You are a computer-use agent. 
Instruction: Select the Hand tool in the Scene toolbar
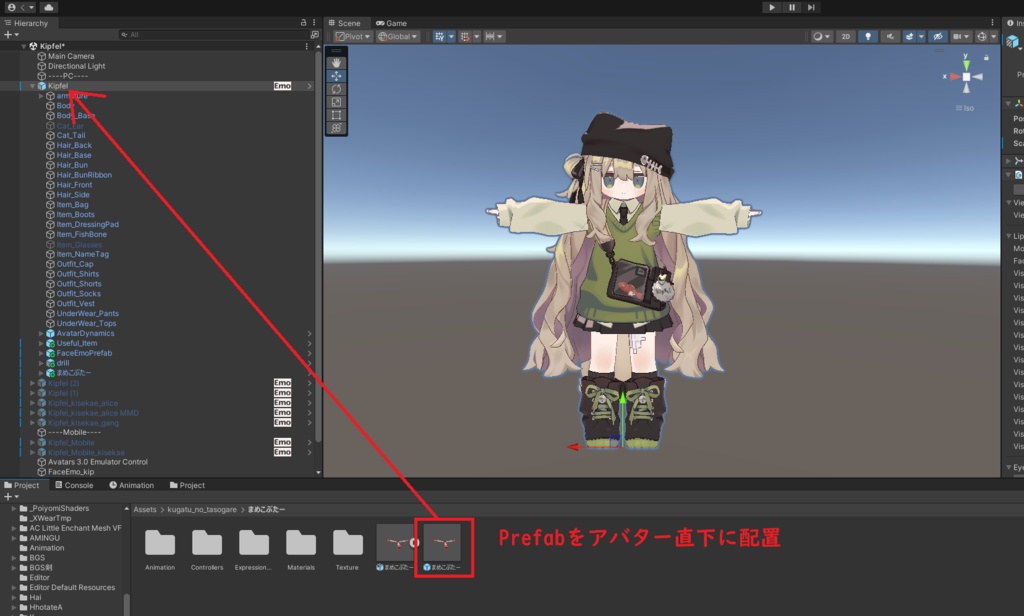337,63
